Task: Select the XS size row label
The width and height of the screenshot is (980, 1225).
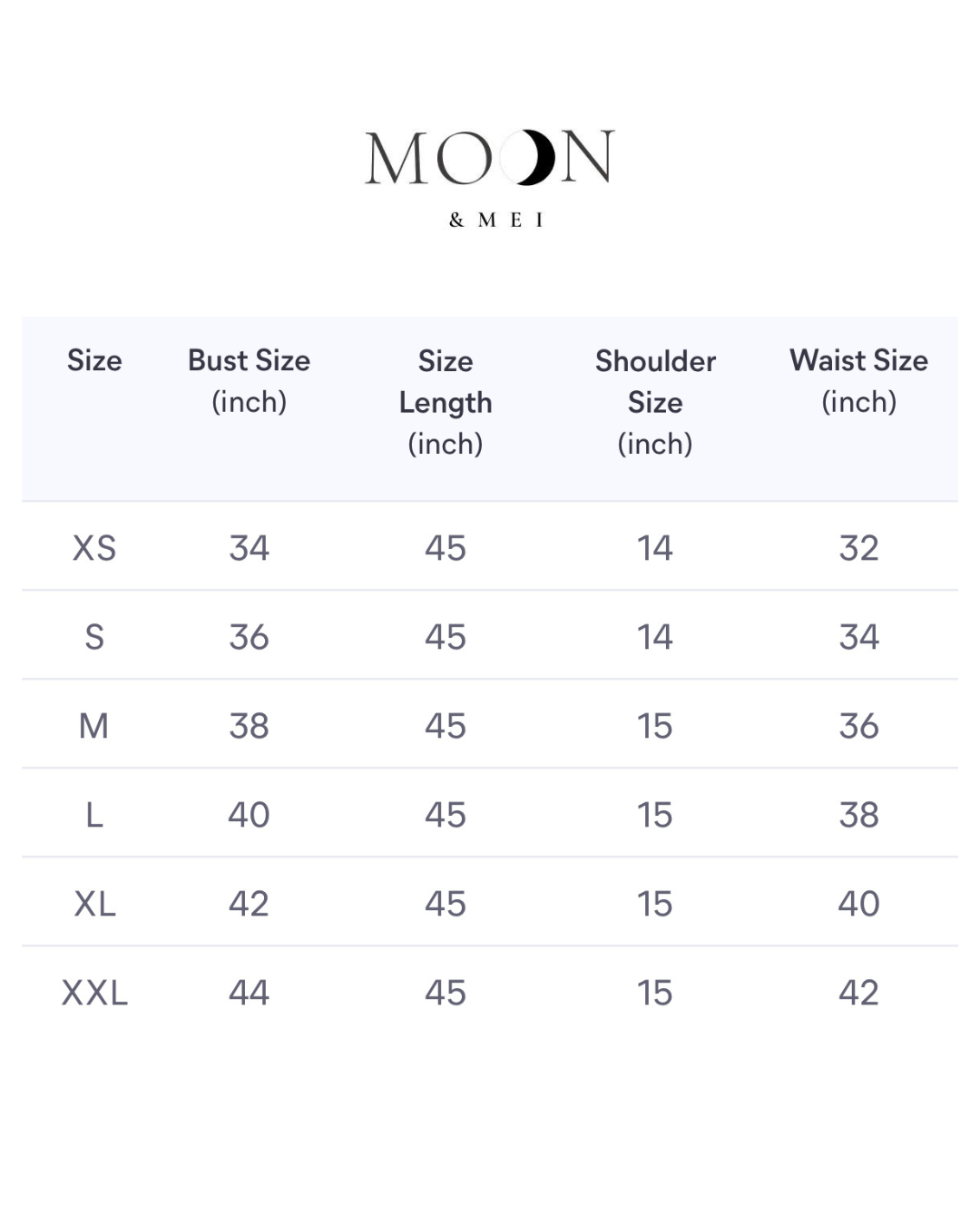Action: (94, 548)
